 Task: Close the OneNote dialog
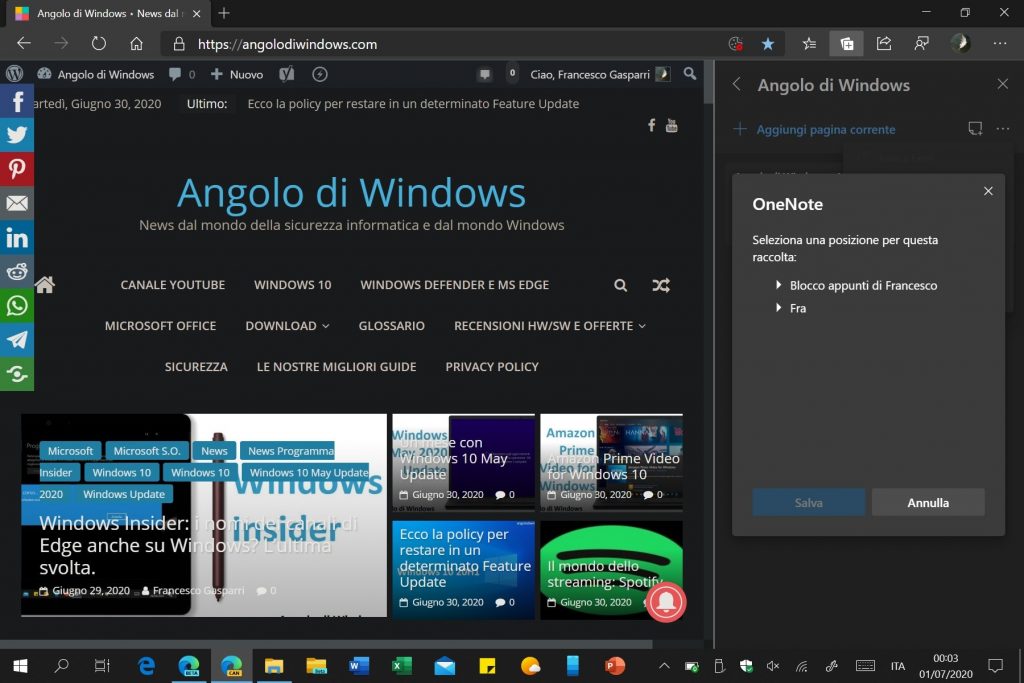[x=988, y=191]
